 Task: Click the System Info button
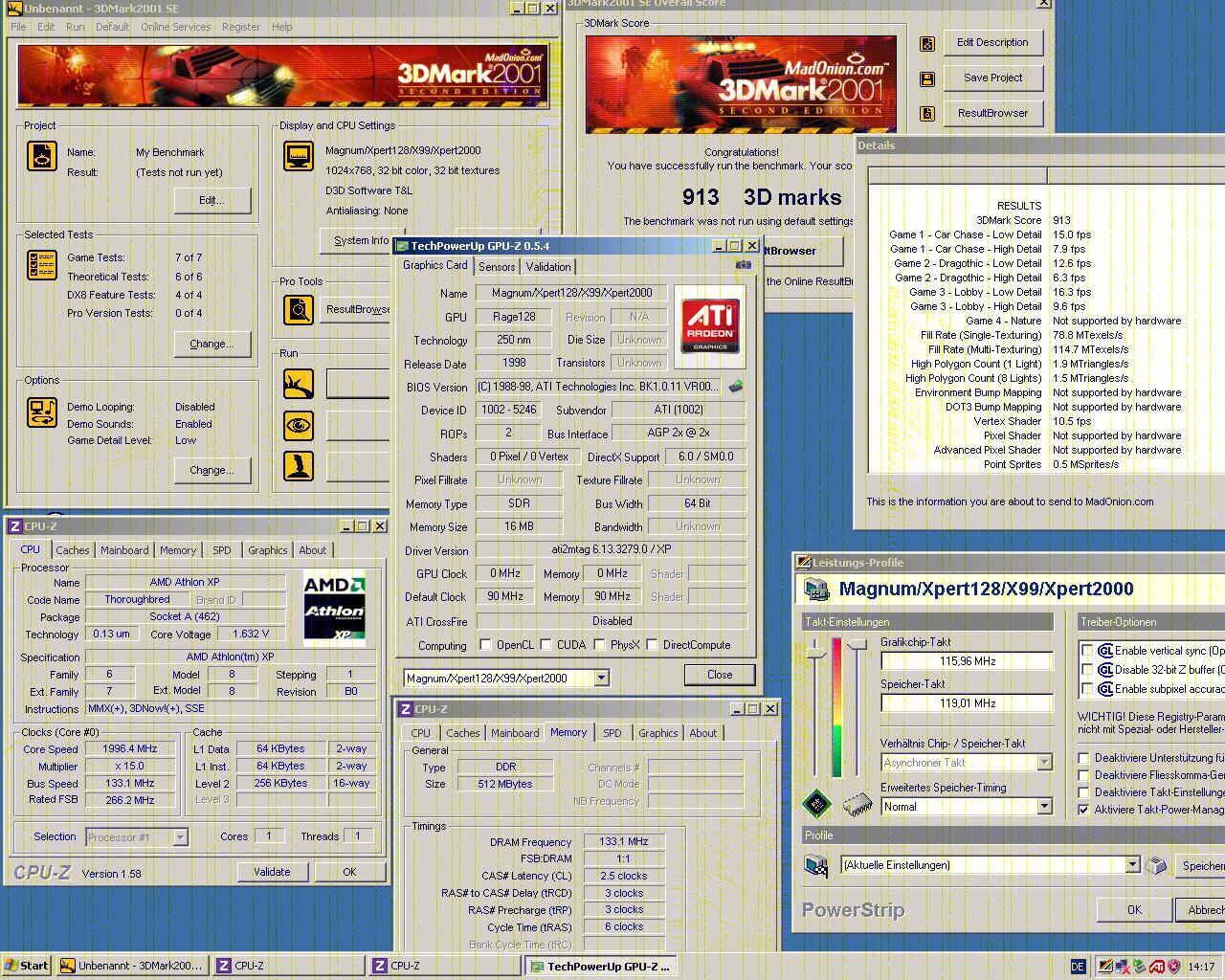point(361,240)
